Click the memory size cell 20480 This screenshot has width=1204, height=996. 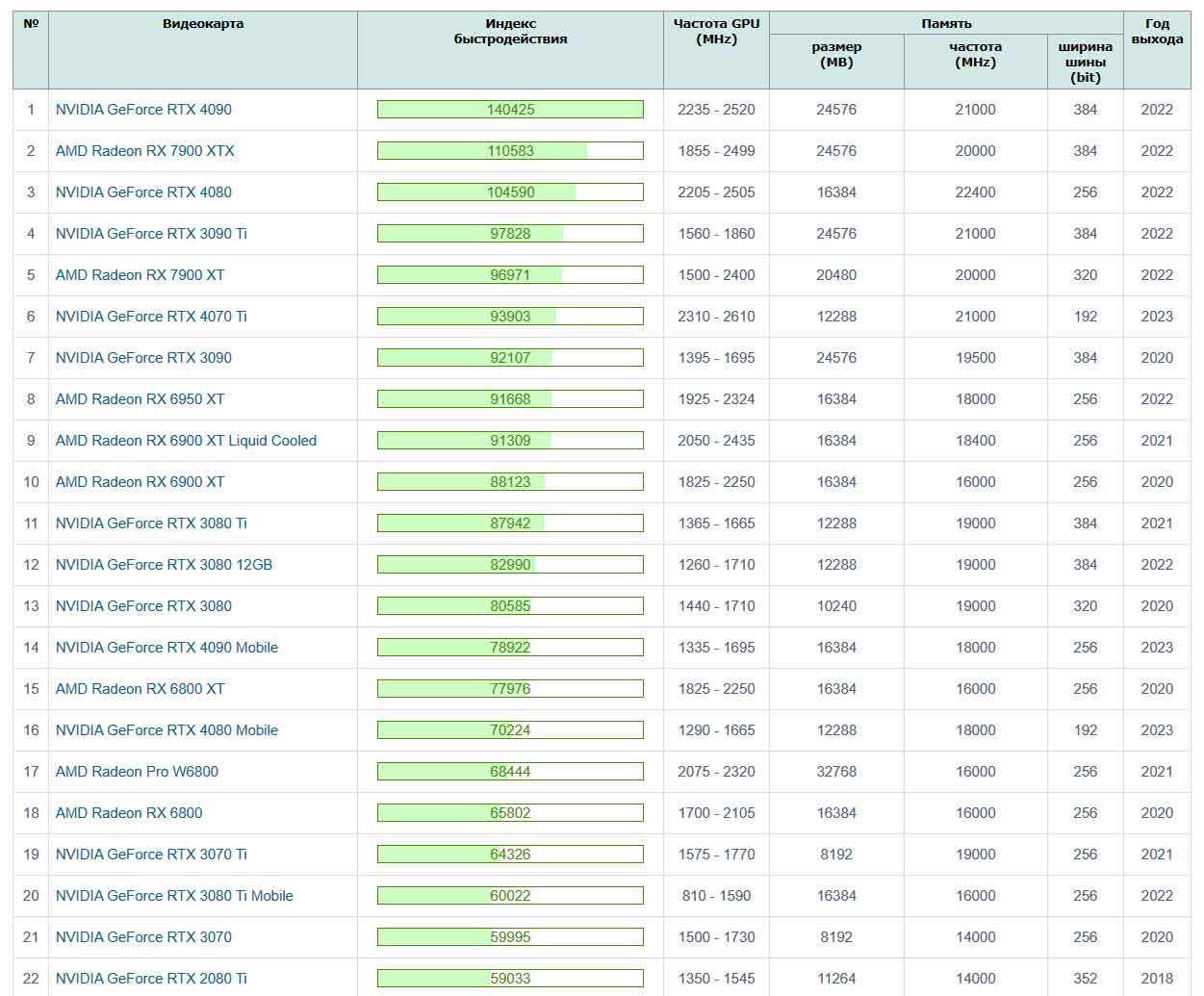tap(836, 275)
